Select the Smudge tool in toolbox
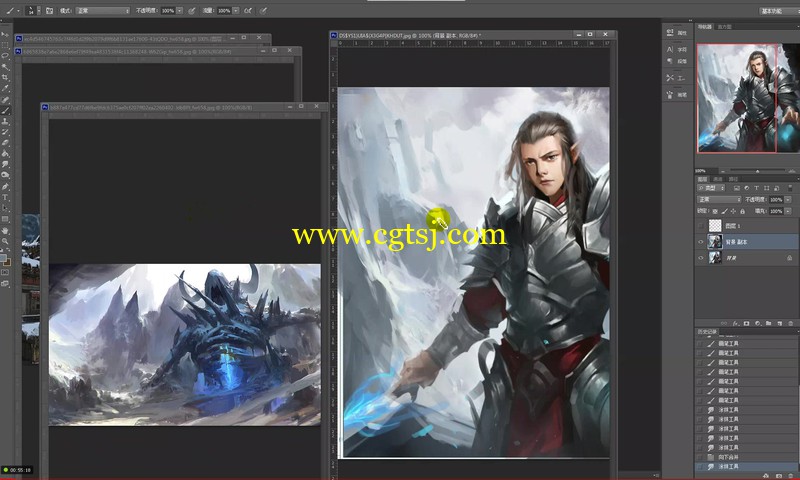The image size is (800, 480). click(x=5, y=164)
